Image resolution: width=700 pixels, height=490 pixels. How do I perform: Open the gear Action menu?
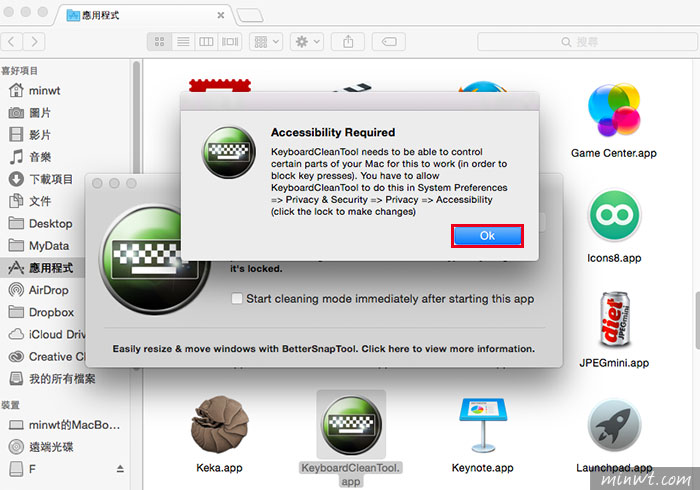[x=307, y=42]
